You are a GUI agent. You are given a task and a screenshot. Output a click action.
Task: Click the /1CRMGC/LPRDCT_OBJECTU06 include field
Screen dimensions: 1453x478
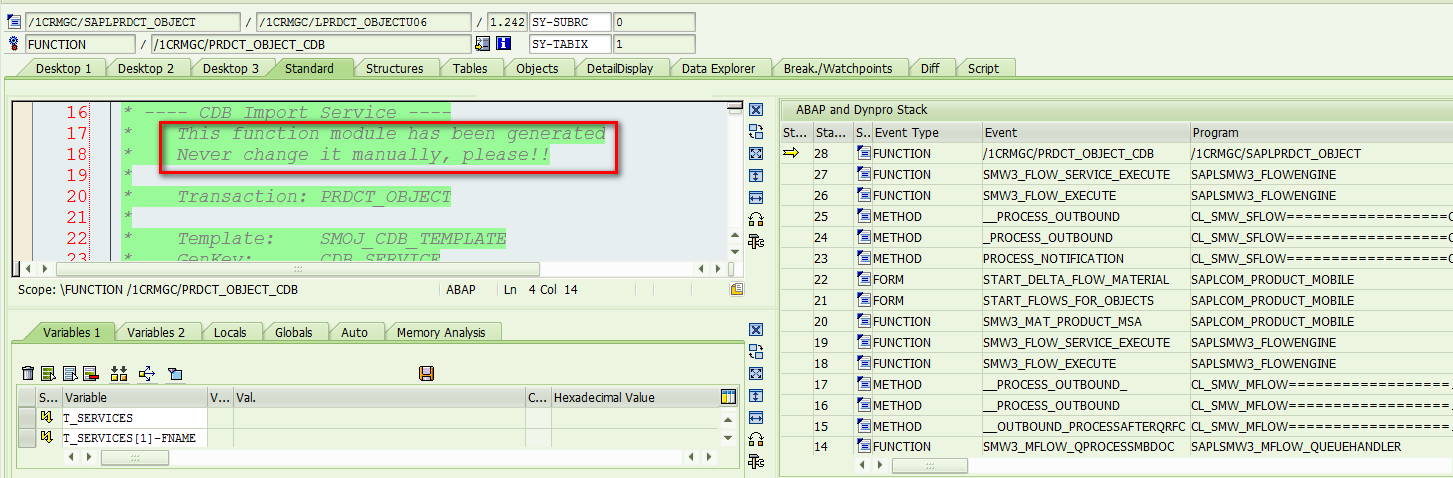[x=364, y=21]
